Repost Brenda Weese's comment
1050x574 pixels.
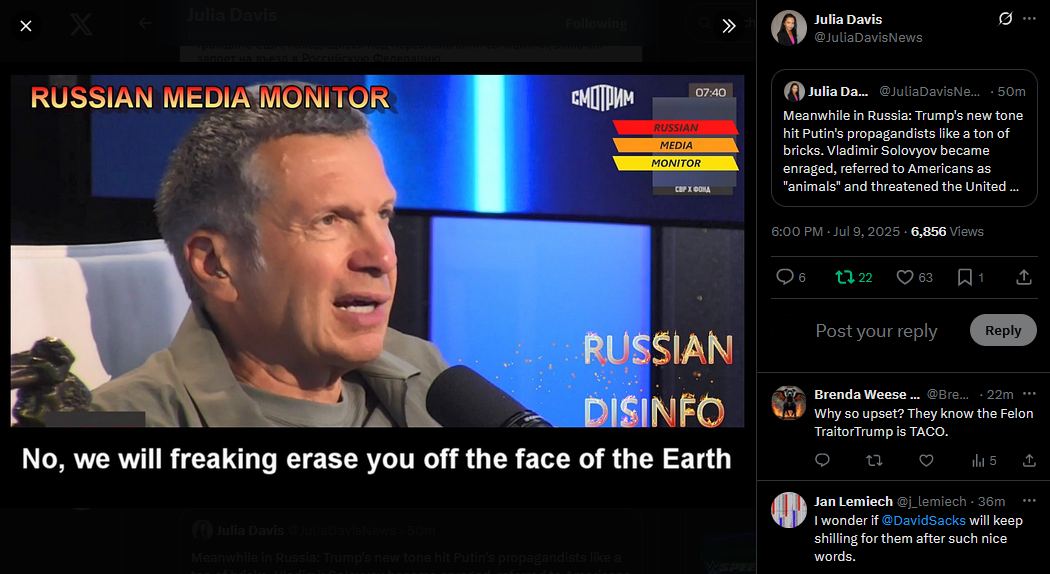874,460
